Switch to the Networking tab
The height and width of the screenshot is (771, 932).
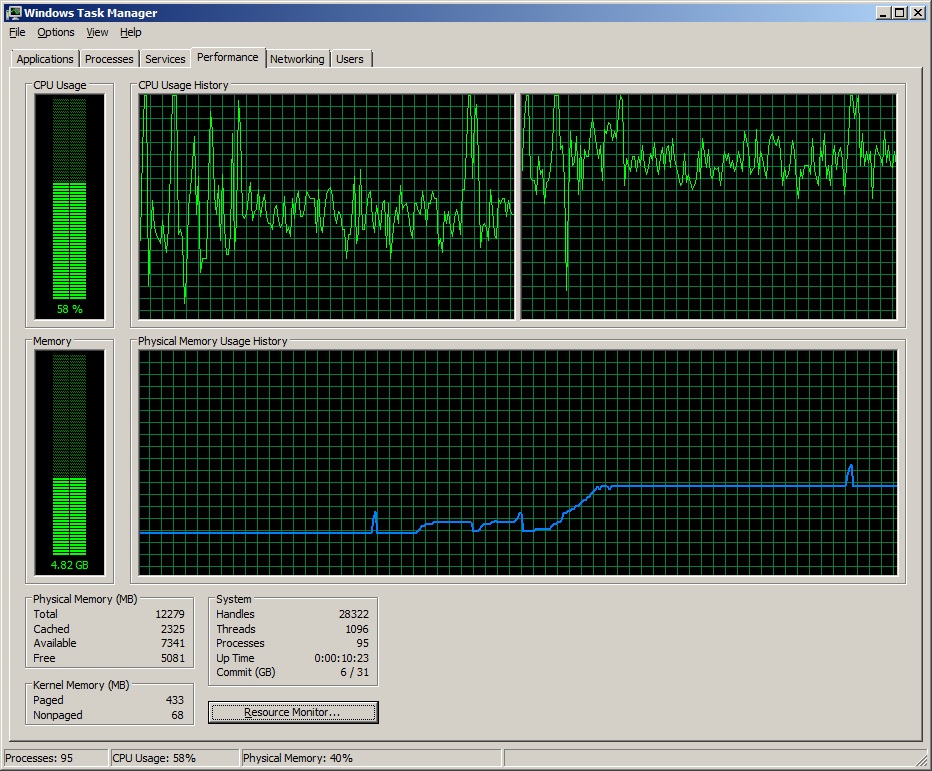(297, 59)
